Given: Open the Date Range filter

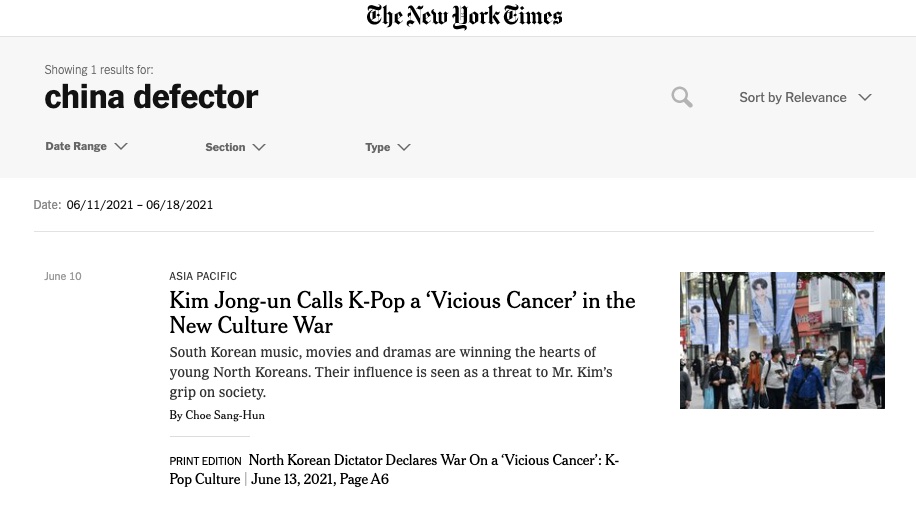Looking at the screenshot, I should tap(76, 146).
